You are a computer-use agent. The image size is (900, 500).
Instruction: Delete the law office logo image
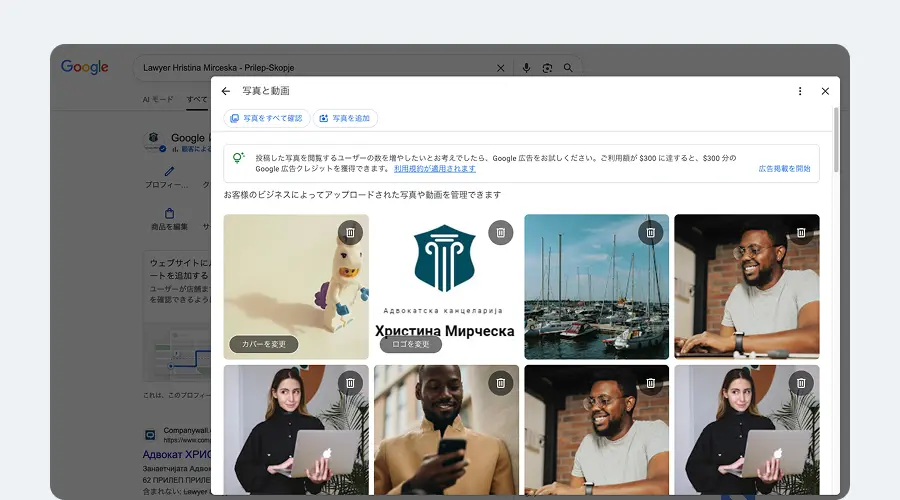[500, 232]
